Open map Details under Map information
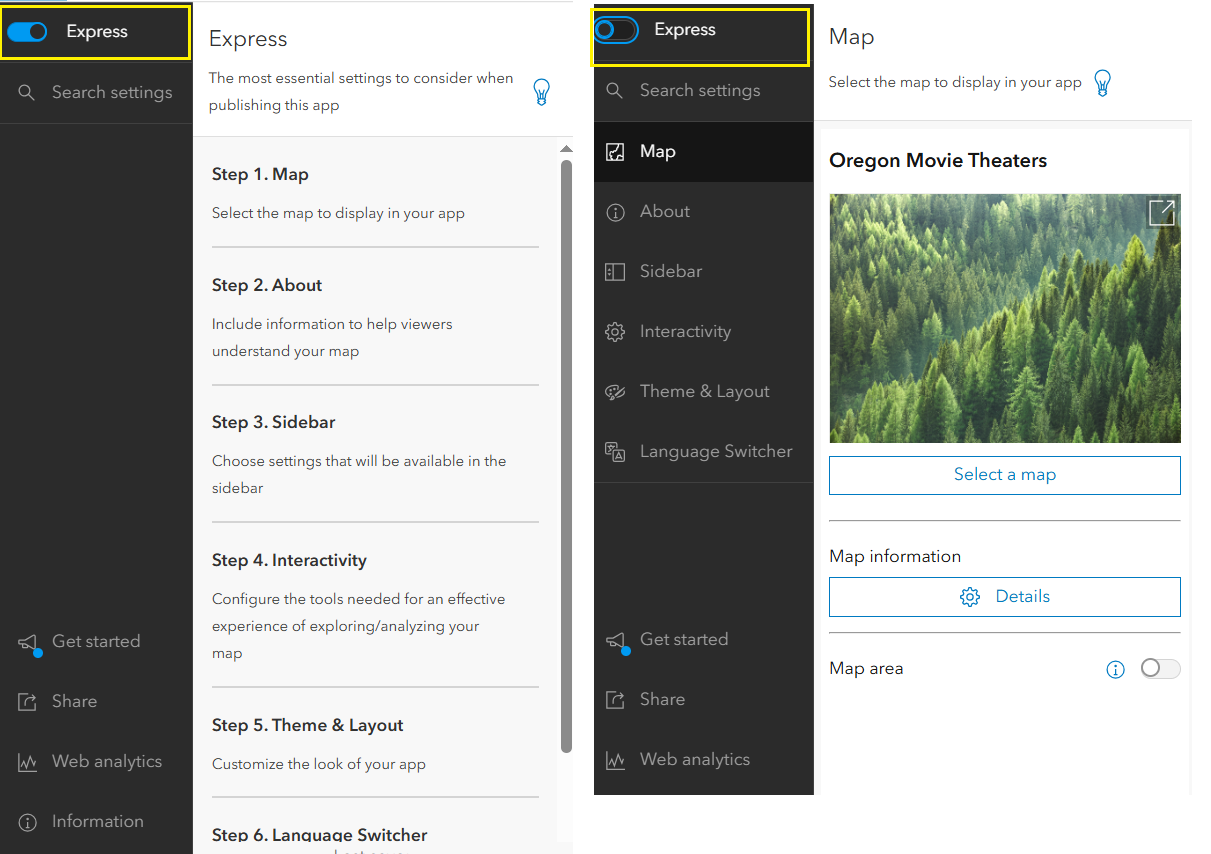 point(1004,596)
